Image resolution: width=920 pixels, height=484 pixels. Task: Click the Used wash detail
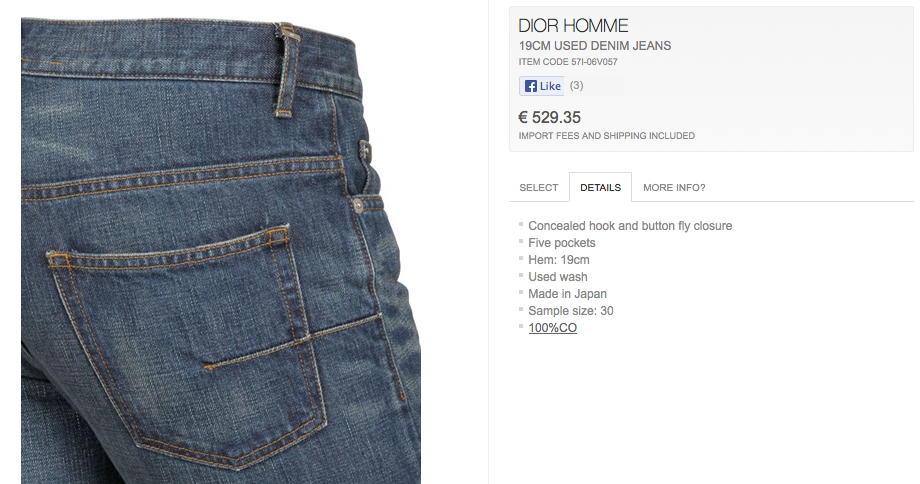pos(557,277)
